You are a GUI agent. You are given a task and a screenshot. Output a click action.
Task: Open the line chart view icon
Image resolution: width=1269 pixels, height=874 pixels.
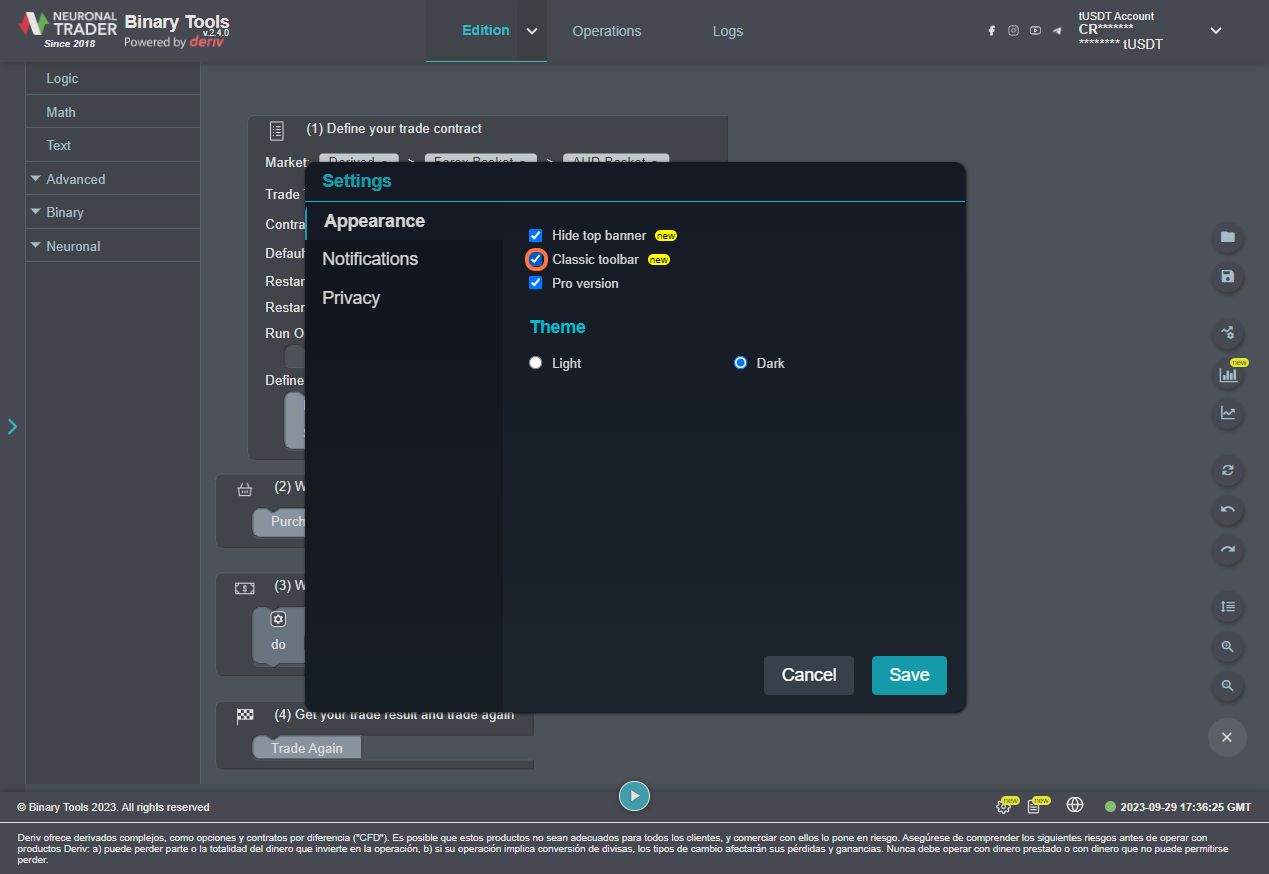[x=1228, y=414]
